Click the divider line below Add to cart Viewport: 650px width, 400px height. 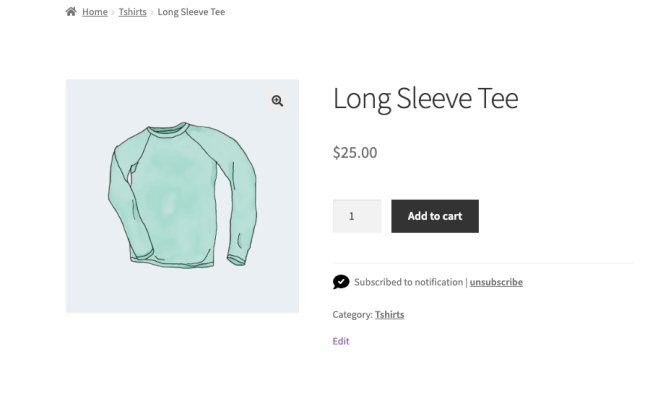tap(483, 263)
